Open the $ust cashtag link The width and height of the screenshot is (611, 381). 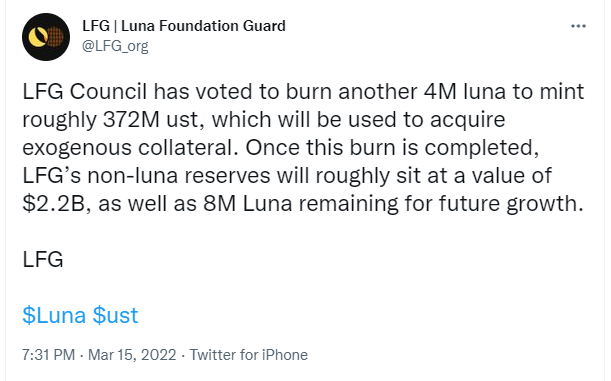pyautogui.click(x=115, y=315)
